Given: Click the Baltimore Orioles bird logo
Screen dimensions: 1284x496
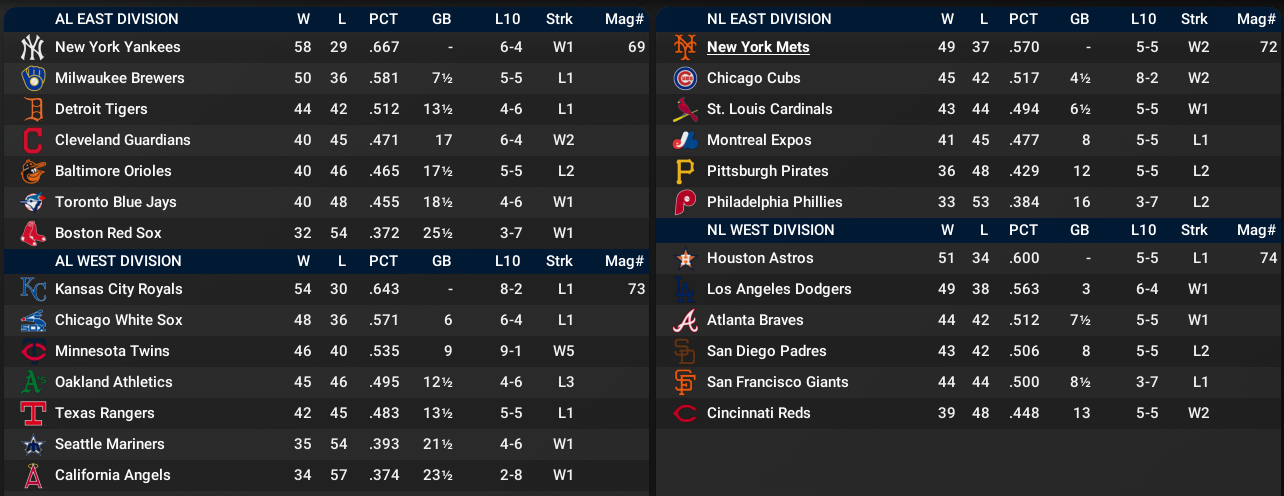Looking at the screenshot, I should (33, 171).
